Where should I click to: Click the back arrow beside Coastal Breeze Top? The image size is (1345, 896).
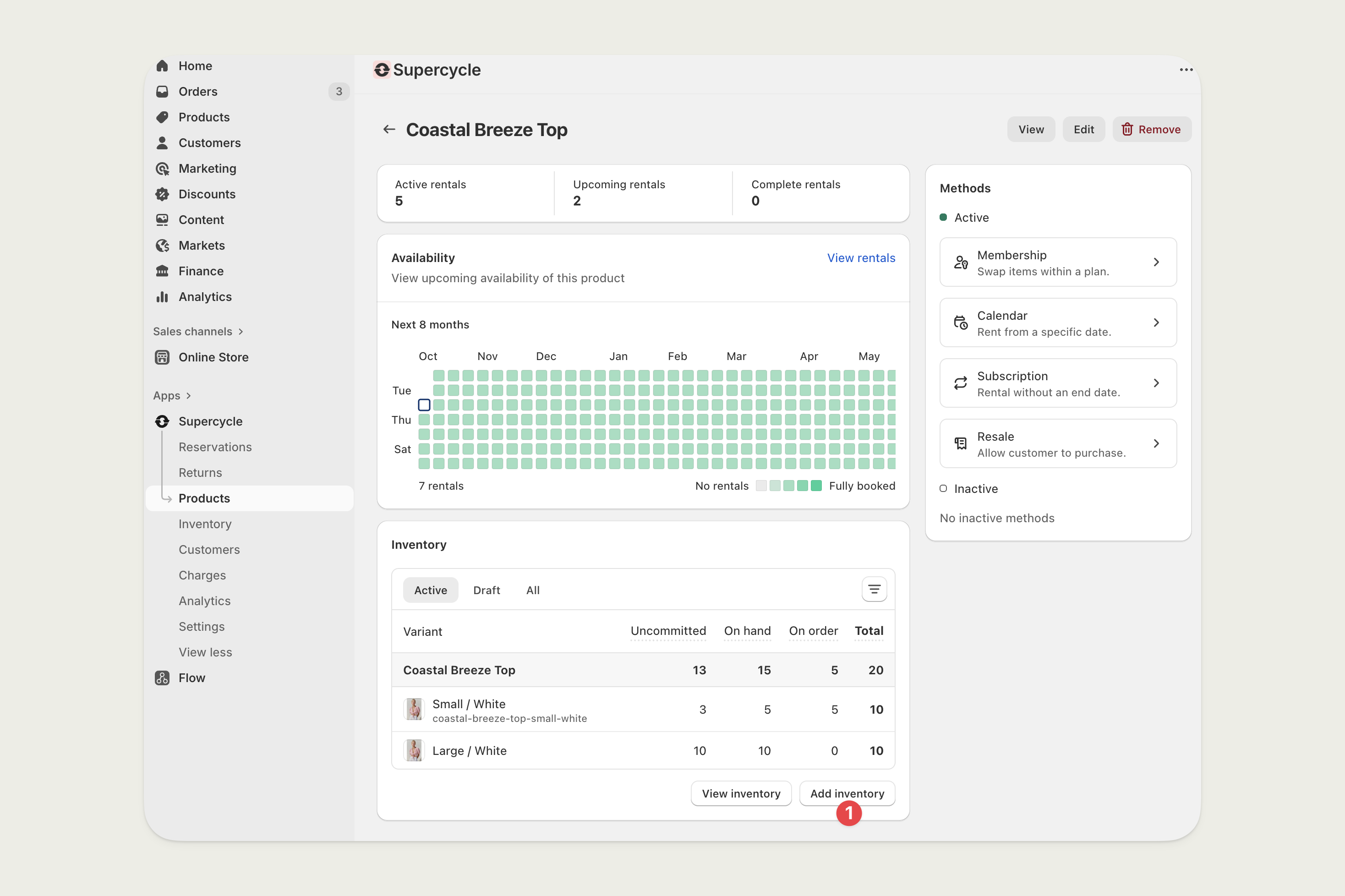(389, 130)
